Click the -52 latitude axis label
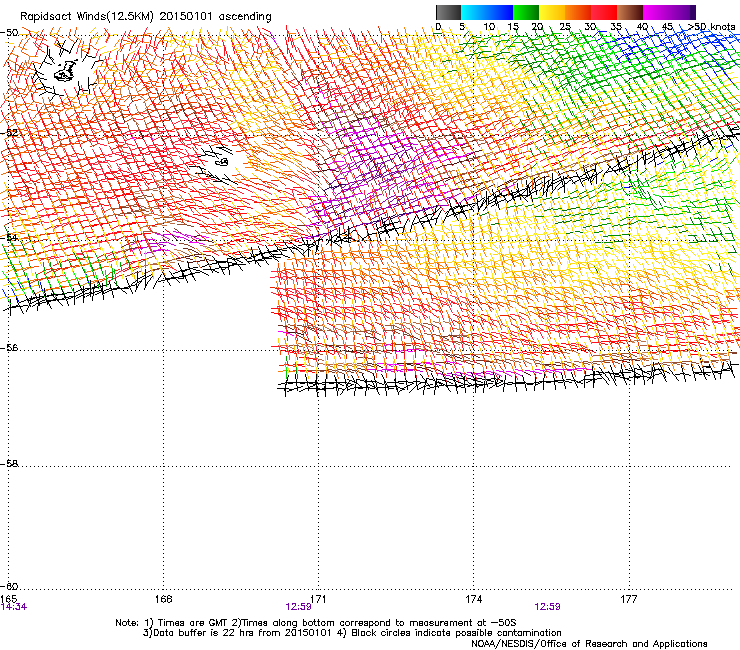740x650 pixels. point(9,133)
